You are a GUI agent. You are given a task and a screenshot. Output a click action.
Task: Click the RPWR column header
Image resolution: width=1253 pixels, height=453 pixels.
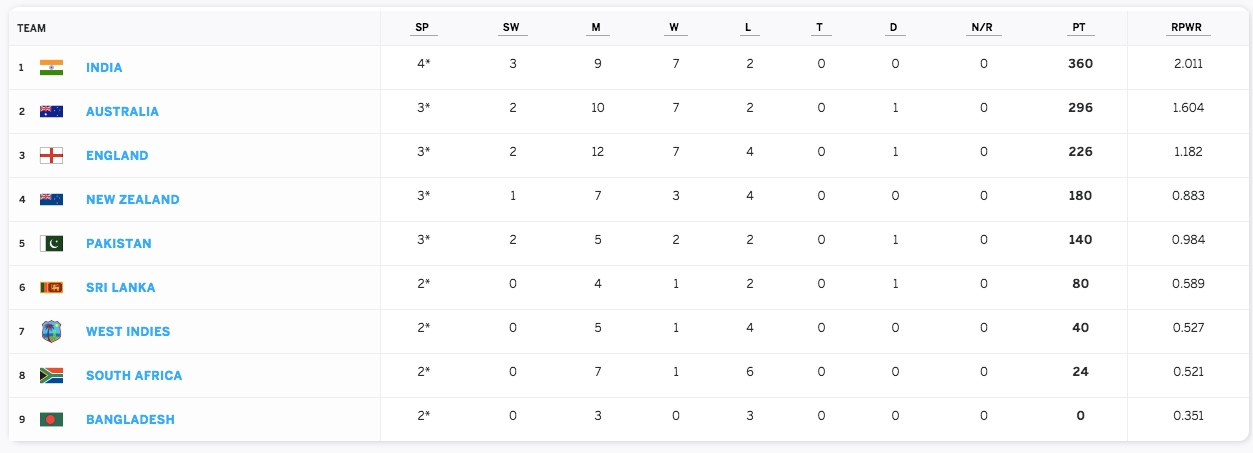pyautogui.click(x=1187, y=28)
